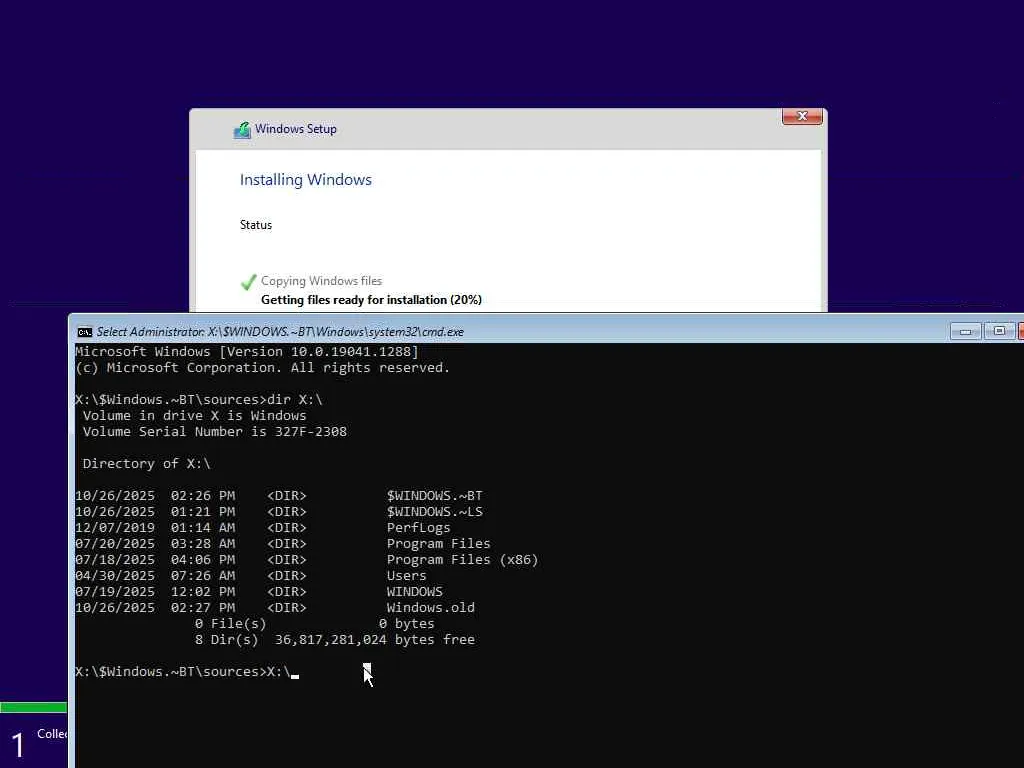The image size is (1024, 768).
Task: Click the 'Status' label in Windows Setup
Action: pyautogui.click(x=256, y=225)
